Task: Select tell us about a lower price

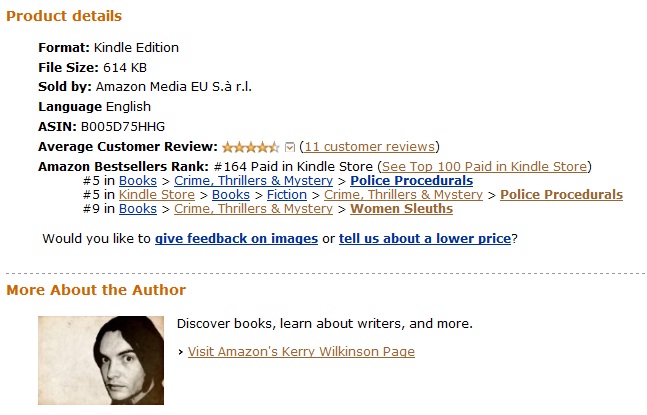Action: tap(425, 239)
